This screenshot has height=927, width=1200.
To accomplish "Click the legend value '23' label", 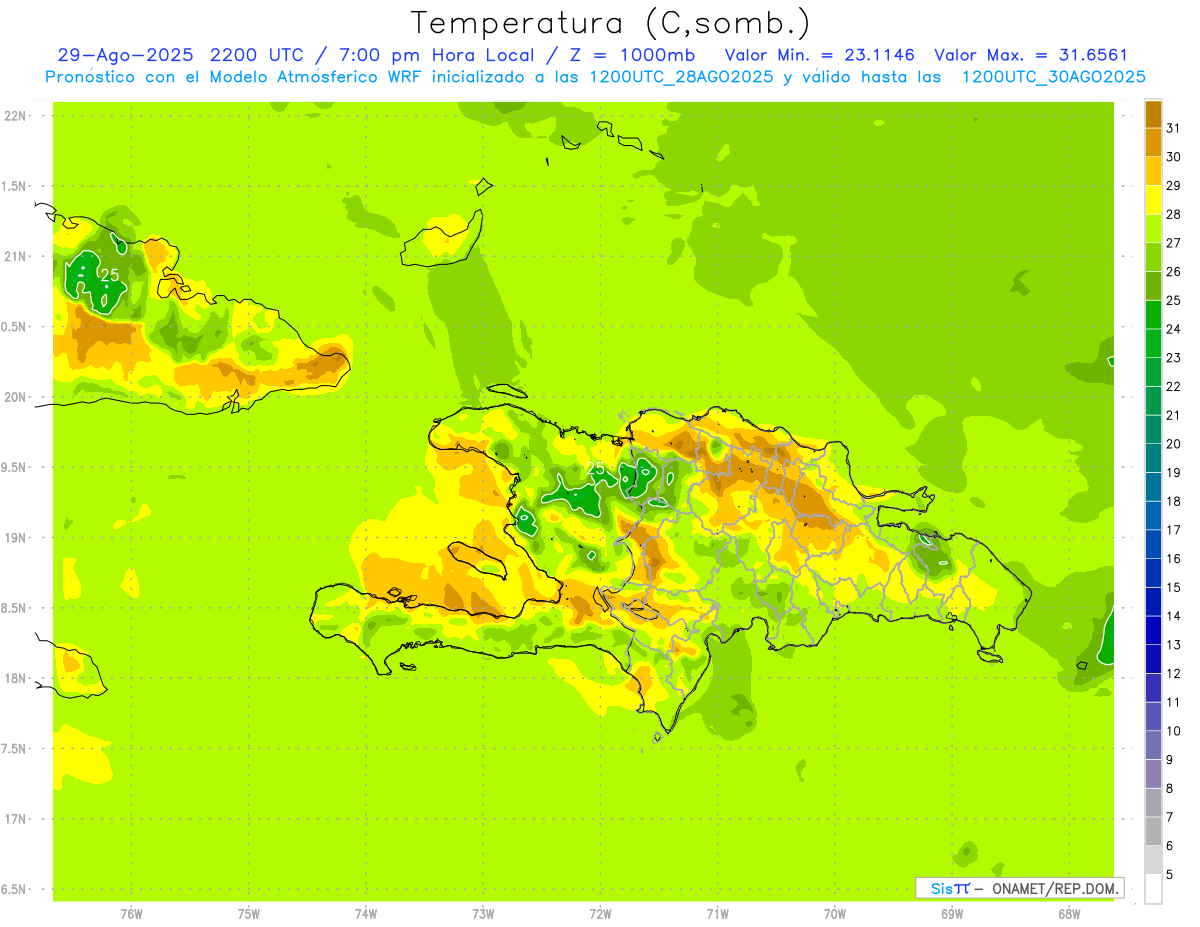I will [1173, 357].
